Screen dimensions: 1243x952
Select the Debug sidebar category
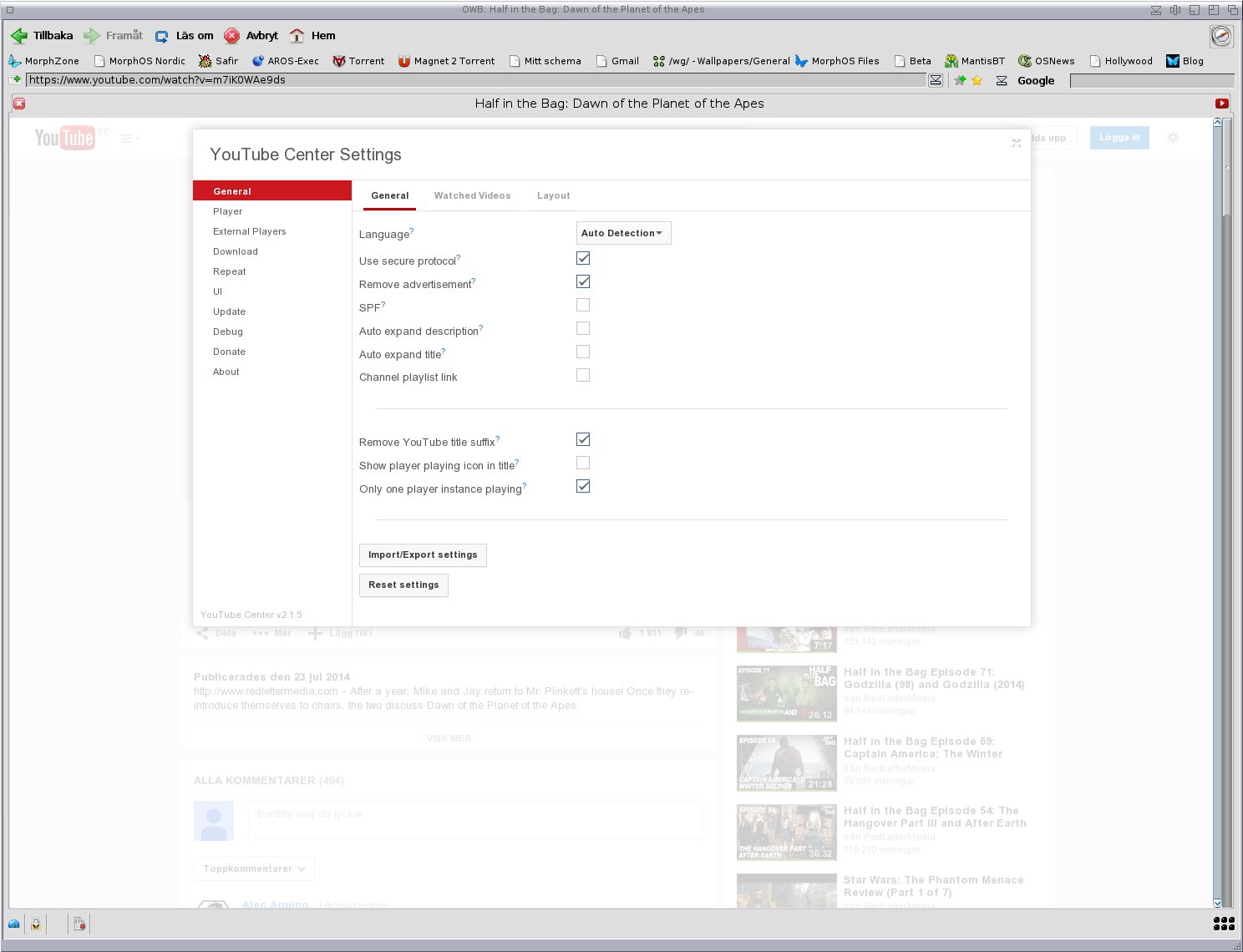coord(272,332)
